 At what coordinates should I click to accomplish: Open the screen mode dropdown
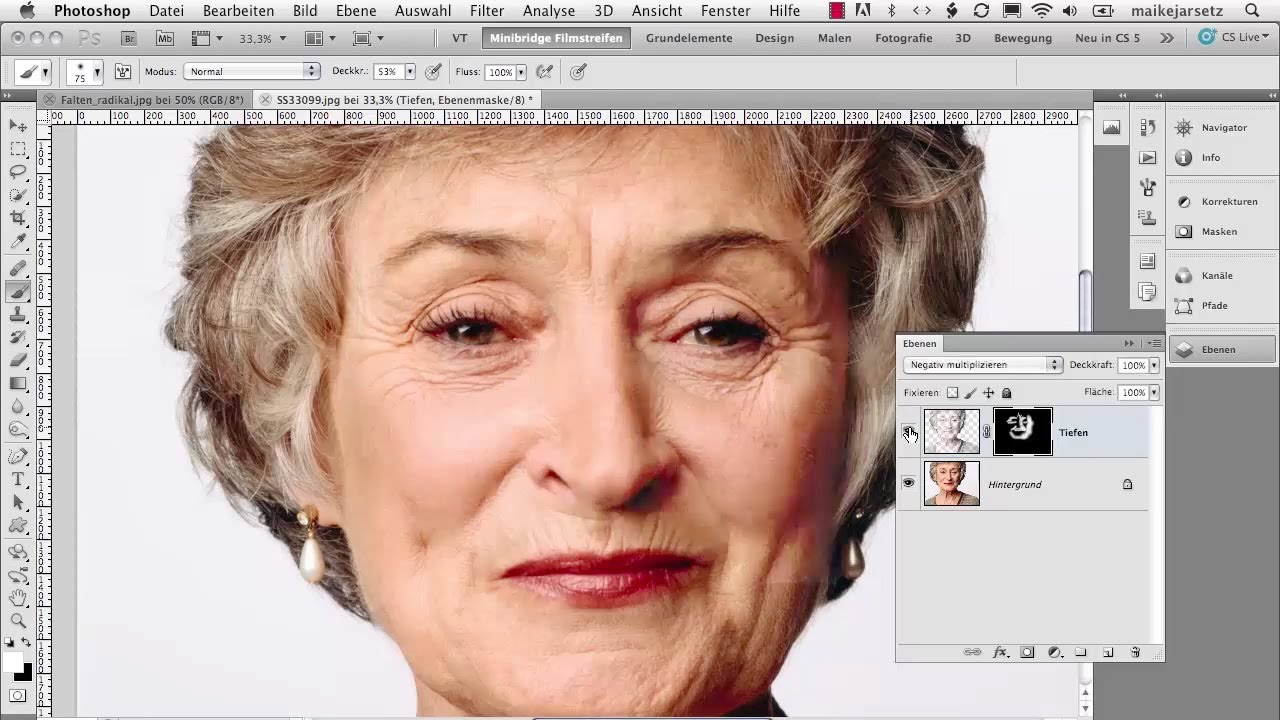369,38
